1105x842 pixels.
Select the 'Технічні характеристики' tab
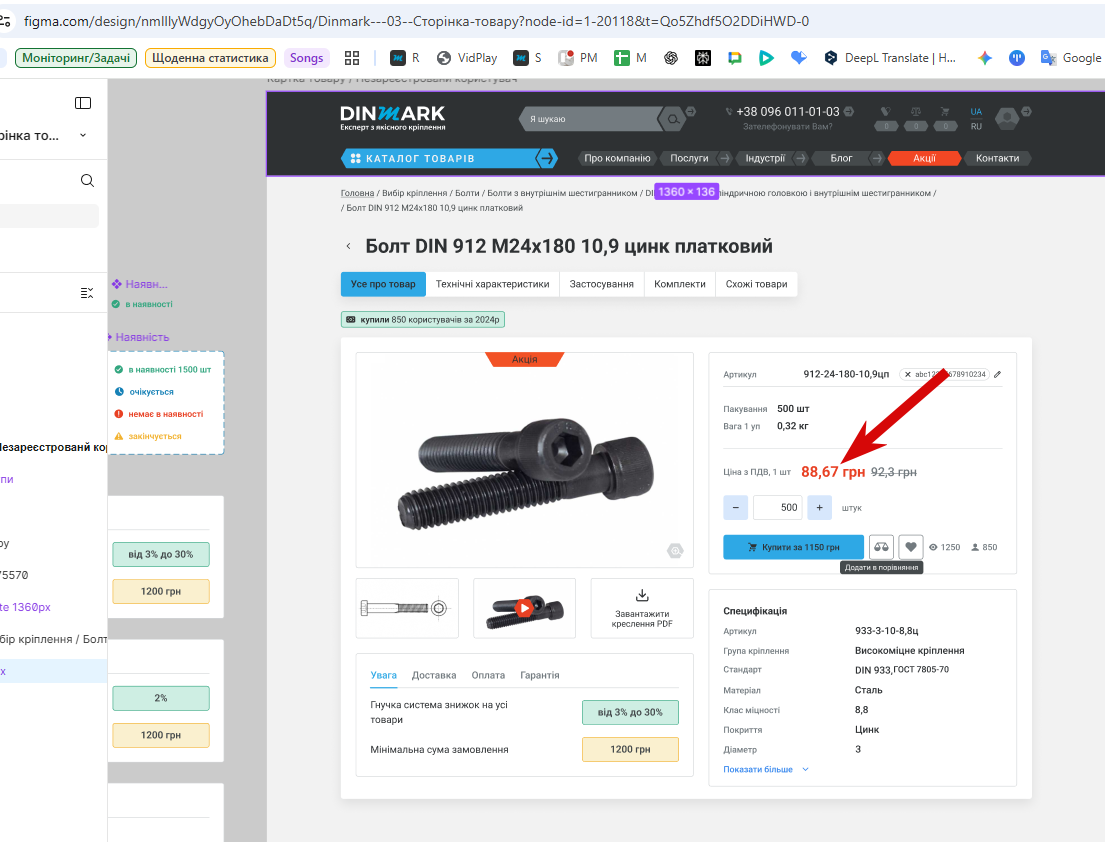point(493,284)
